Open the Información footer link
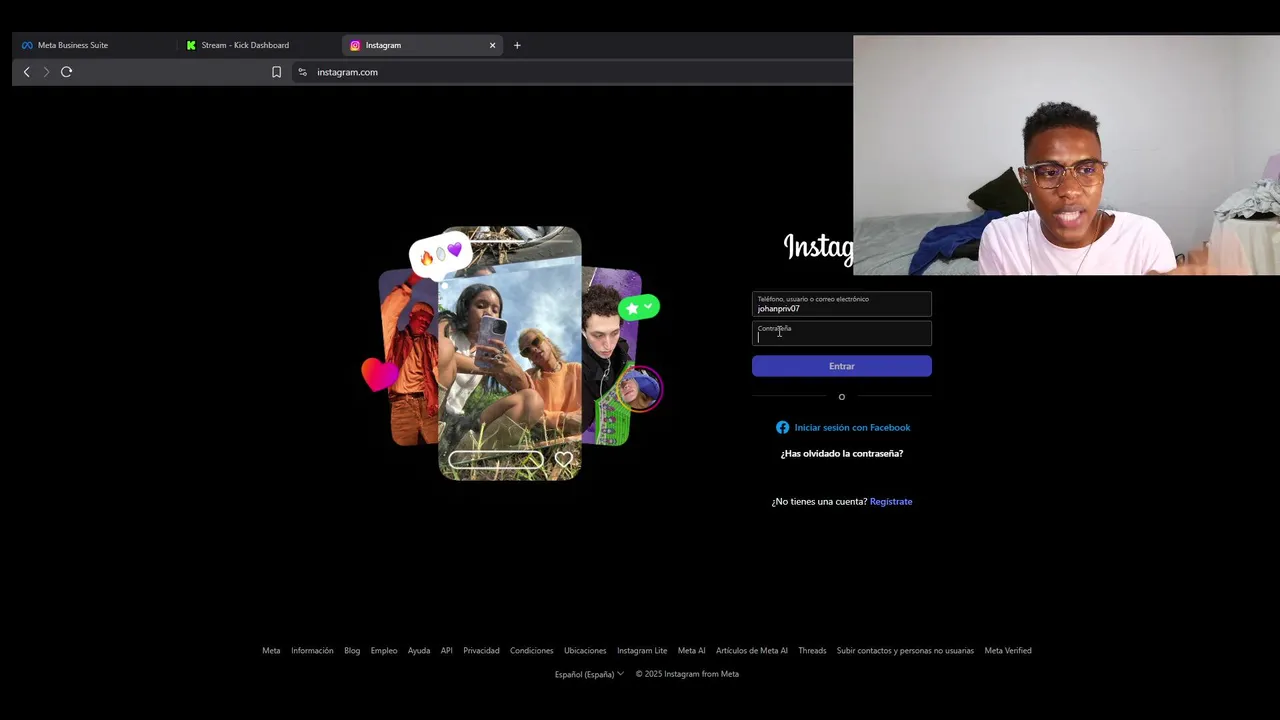The image size is (1280, 720). click(312, 650)
